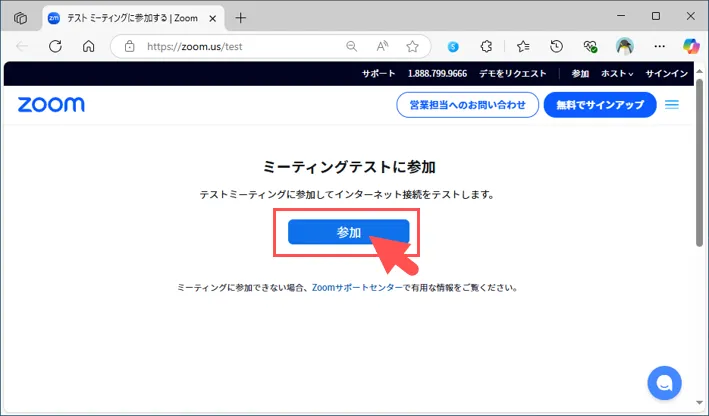Click 参加 in the top navigation bar
The image size is (709, 416).
pos(580,74)
